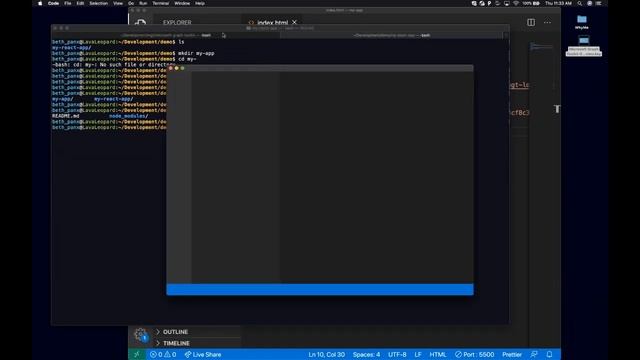The image size is (640, 360).
Task: Minimize the new VS Code window yellow button
Action: [x=176, y=68]
